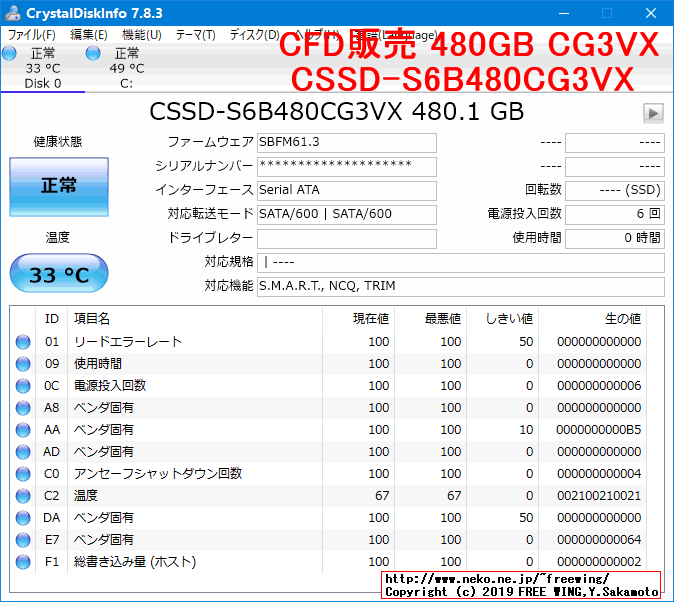Click status orb for row AA
The height and width of the screenshot is (602, 674).
pos(23,430)
